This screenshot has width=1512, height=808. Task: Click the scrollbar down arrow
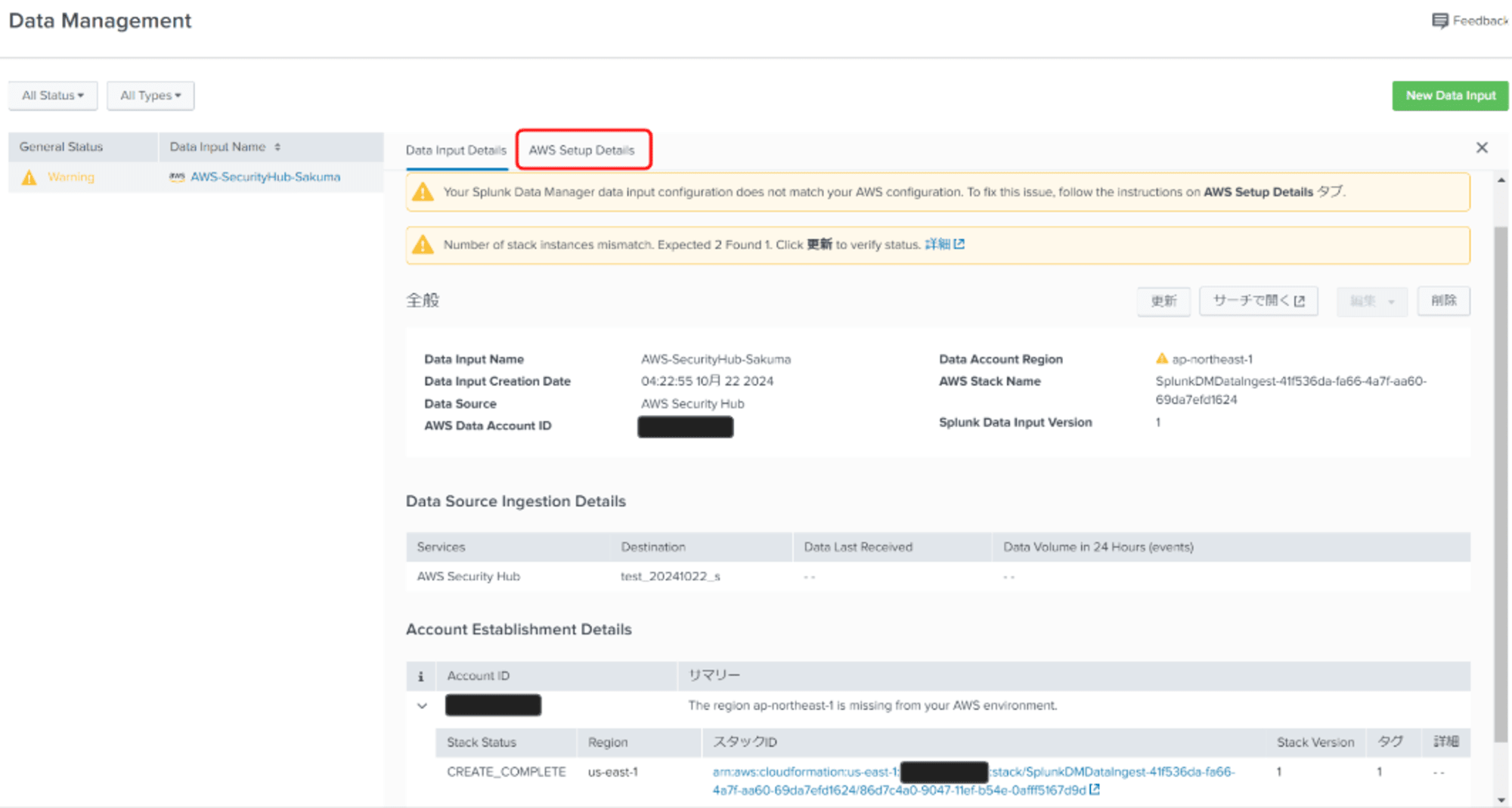(1501, 800)
